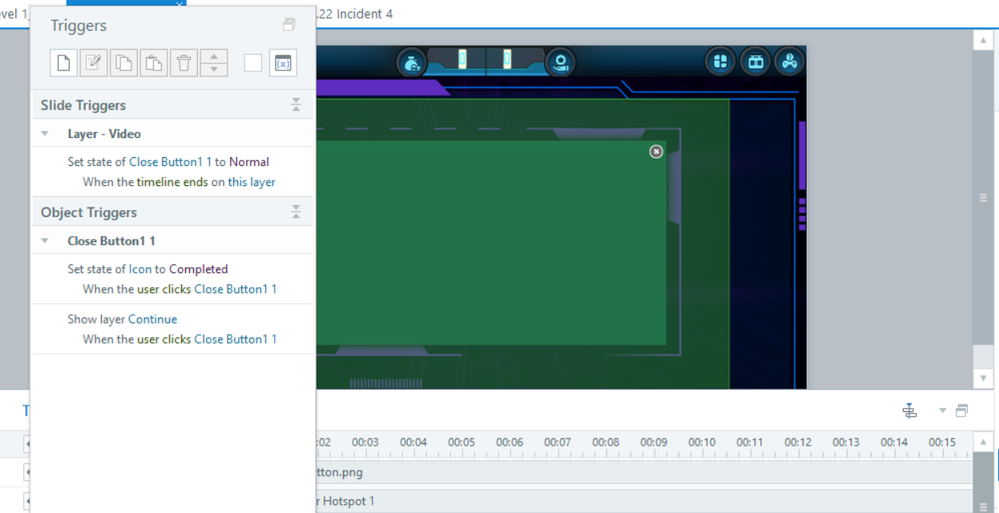The image size is (999, 513).
Task: Click the edit trigger icon
Action: (94, 63)
